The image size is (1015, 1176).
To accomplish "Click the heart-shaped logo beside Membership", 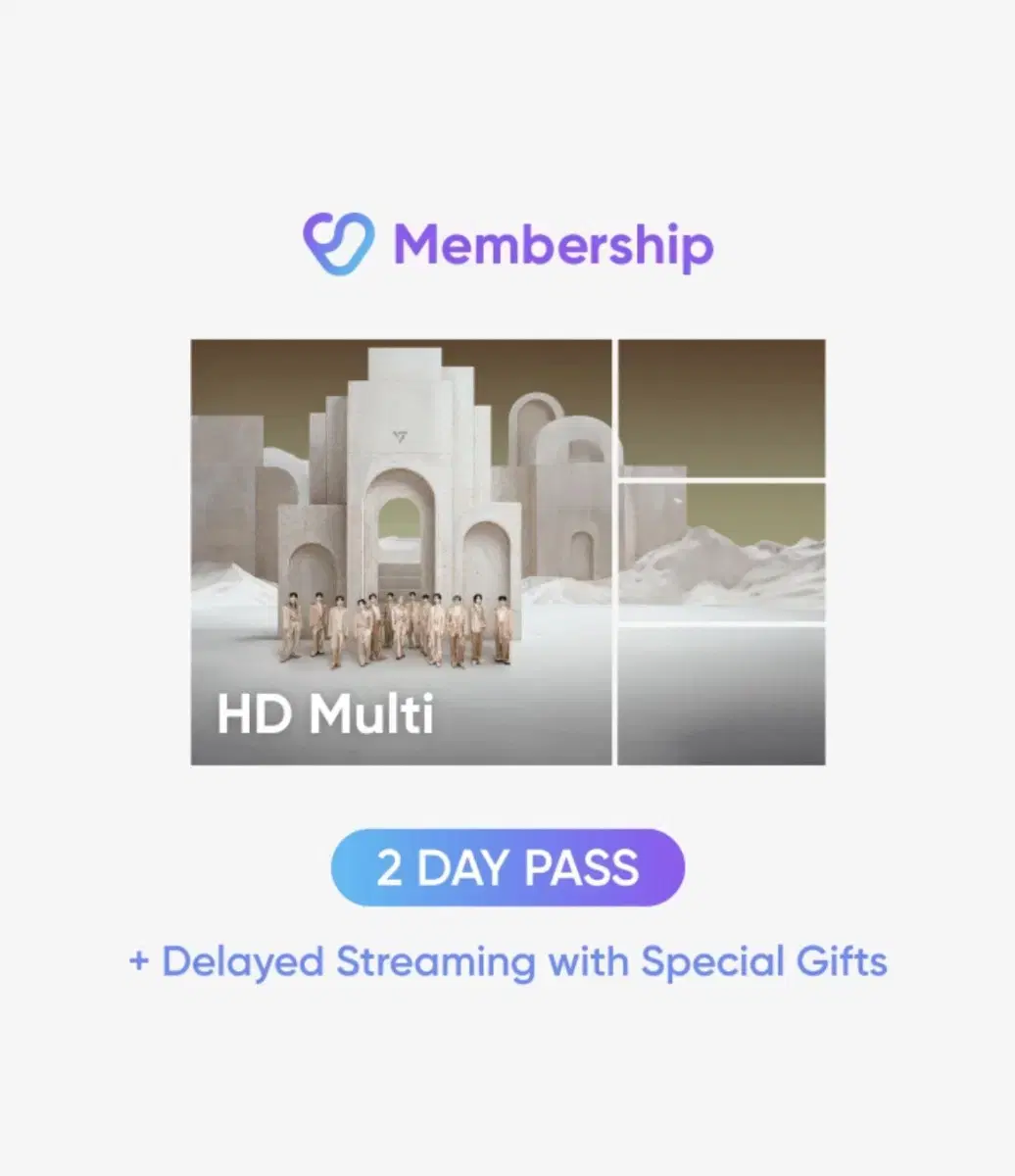I will point(338,244).
